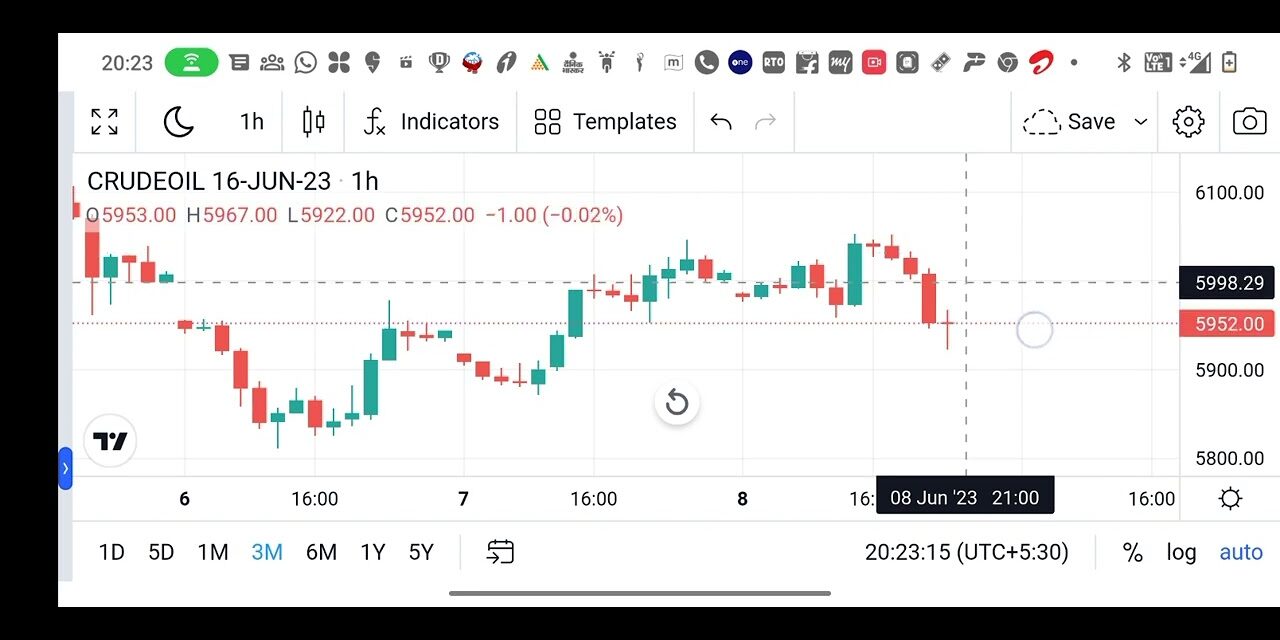1280x640 pixels.
Task: Toggle percent scale mode
Action: click(x=1132, y=552)
